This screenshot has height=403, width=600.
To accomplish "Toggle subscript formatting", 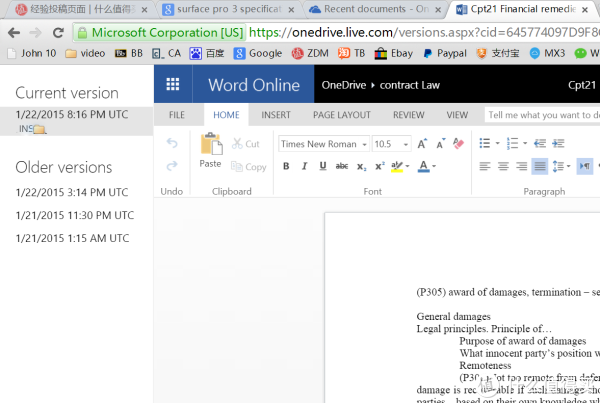I will [362, 166].
